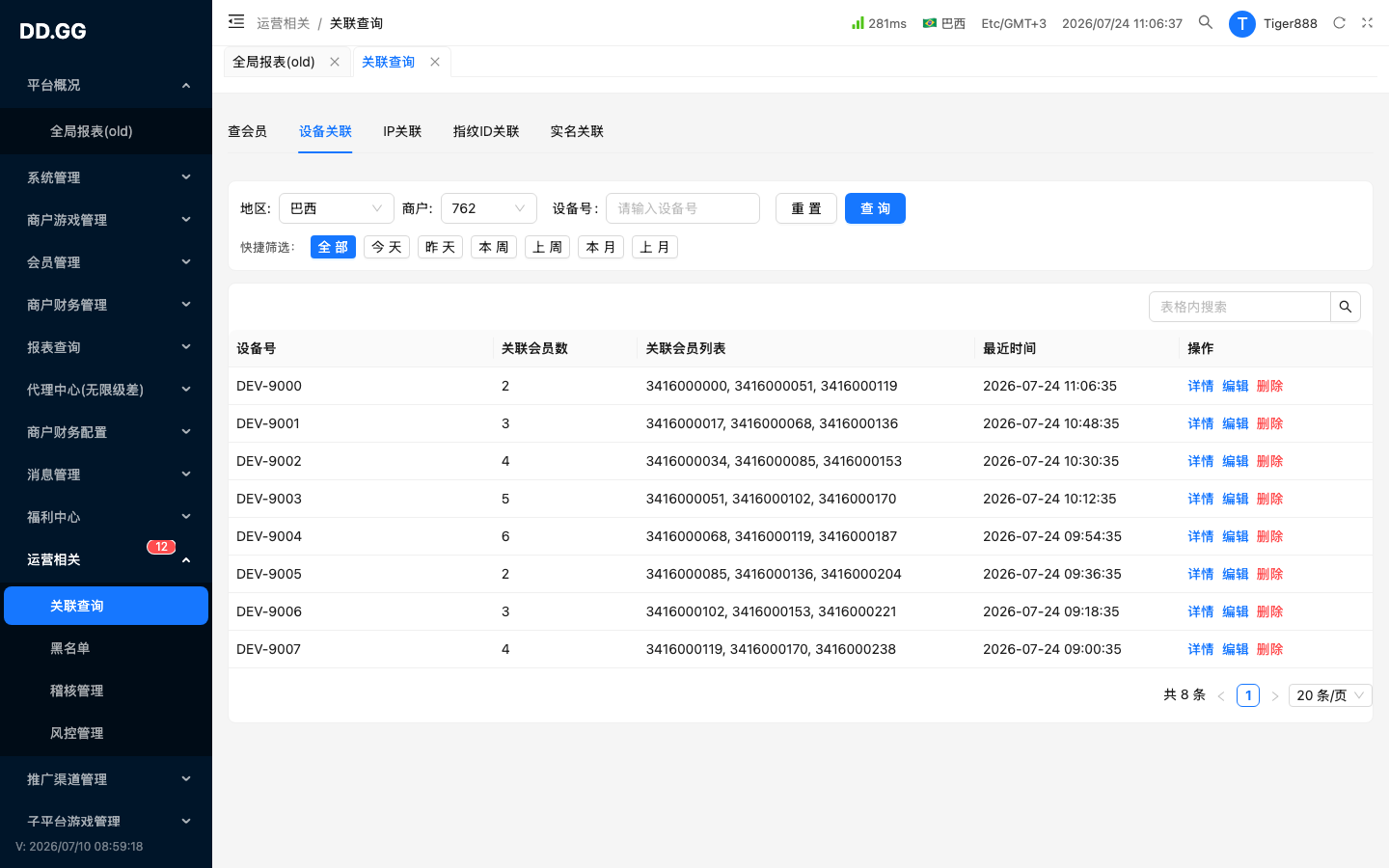Screen dimensions: 1389x868
Task: Close the 关联查询 tab
Action: (x=435, y=62)
